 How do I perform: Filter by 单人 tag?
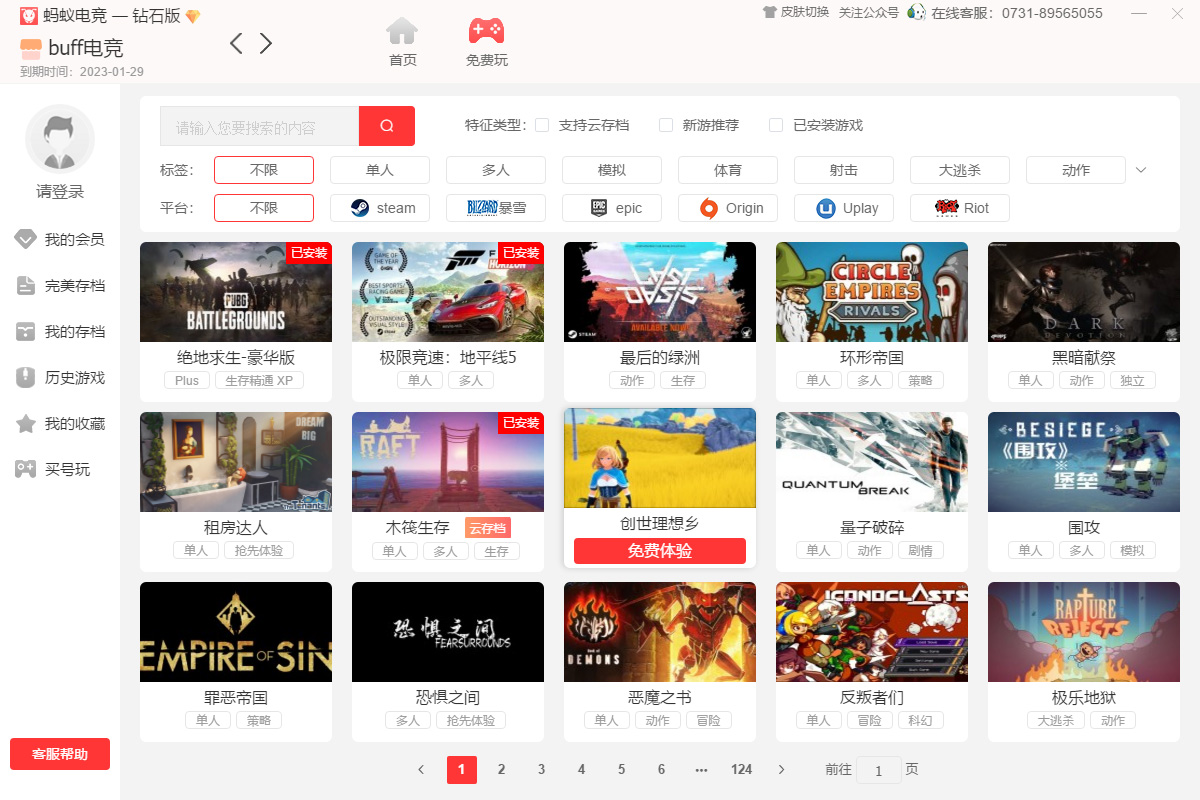click(x=380, y=170)
